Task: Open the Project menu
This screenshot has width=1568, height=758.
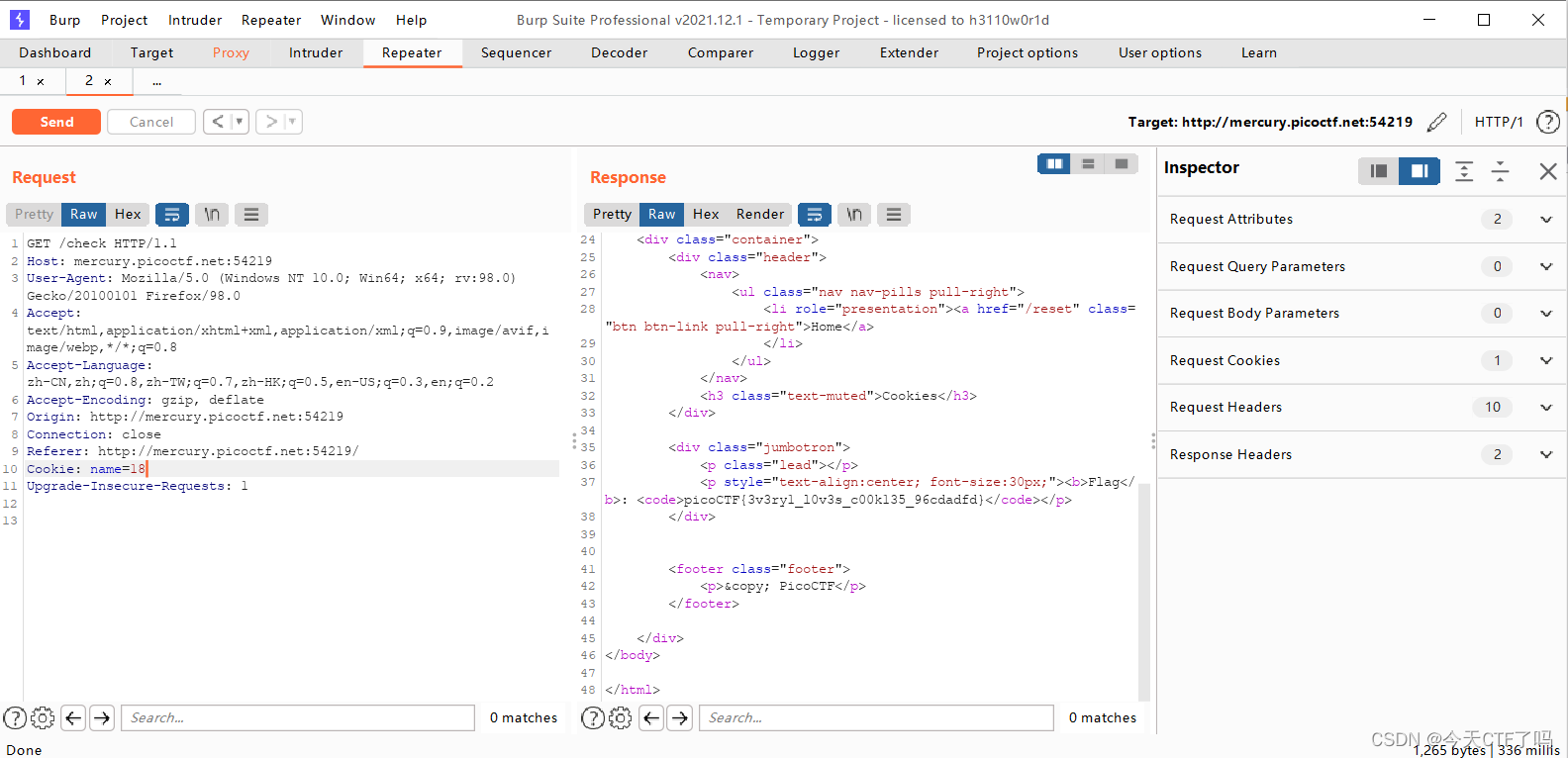Action: point(124,20)
